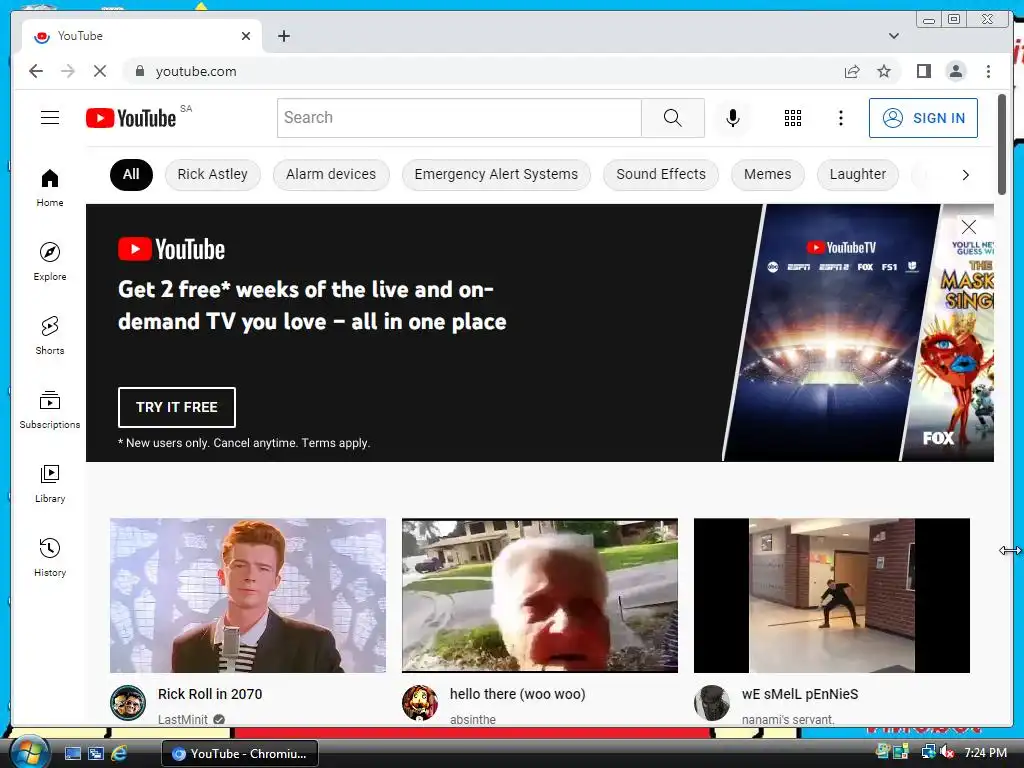Image resolution: width=1024 pixels, height=768 pixels.
Task: Open a new tab with plus button
Action: (283, 36)
